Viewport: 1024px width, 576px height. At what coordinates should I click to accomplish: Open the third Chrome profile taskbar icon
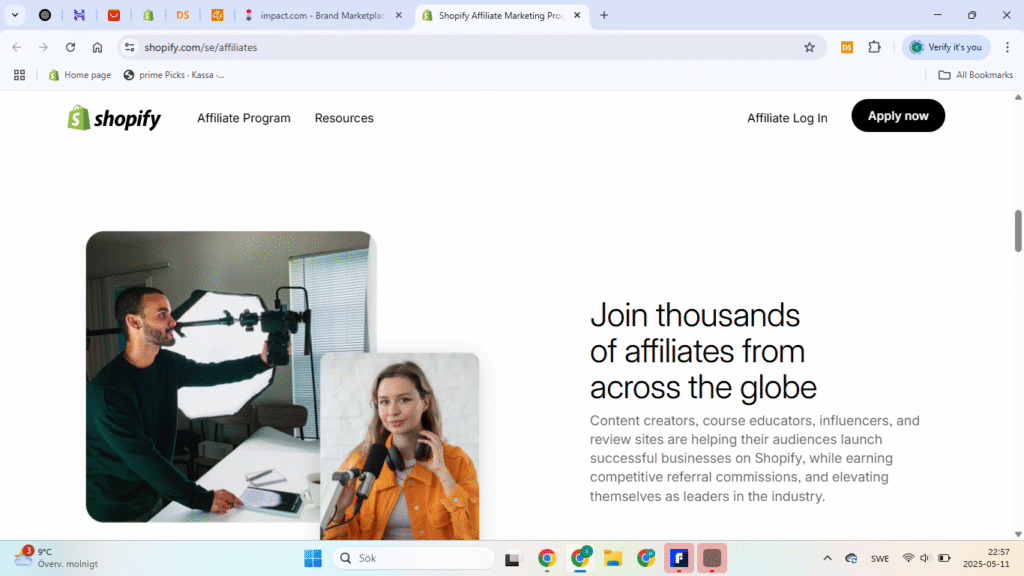(x=646, y=558)
